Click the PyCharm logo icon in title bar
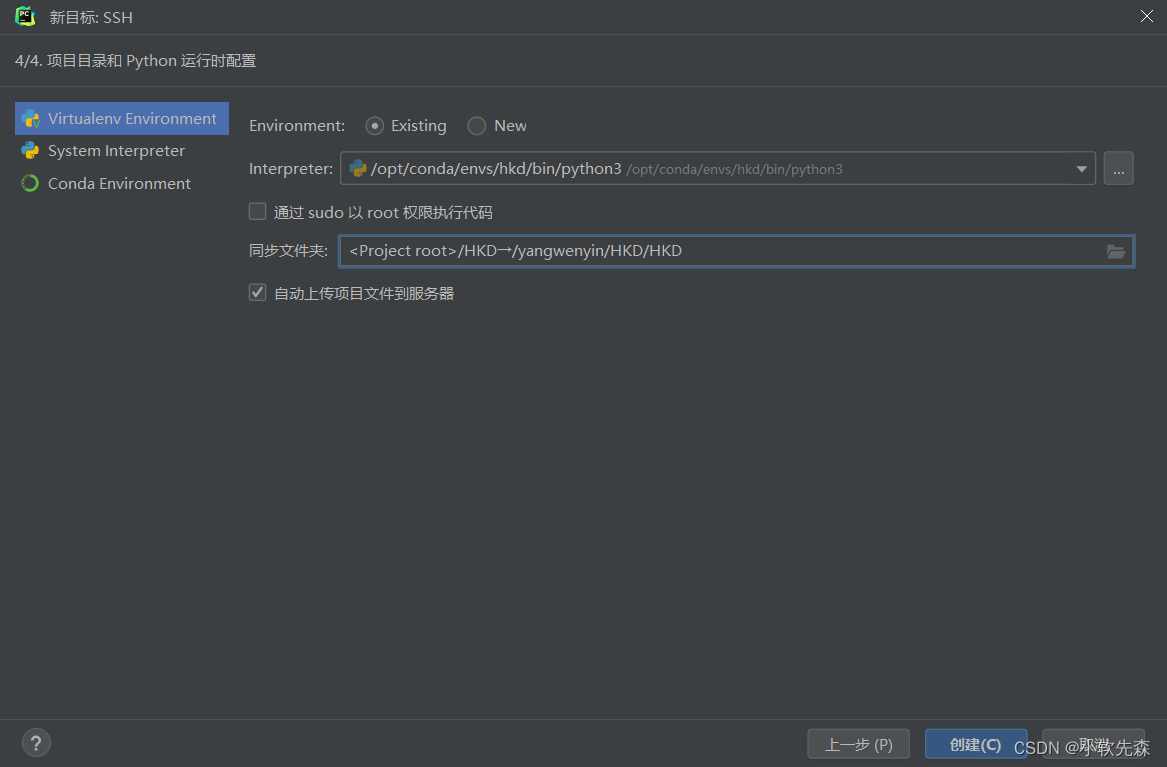This screenshot has width=1167, height=767. tap(25, 17)
